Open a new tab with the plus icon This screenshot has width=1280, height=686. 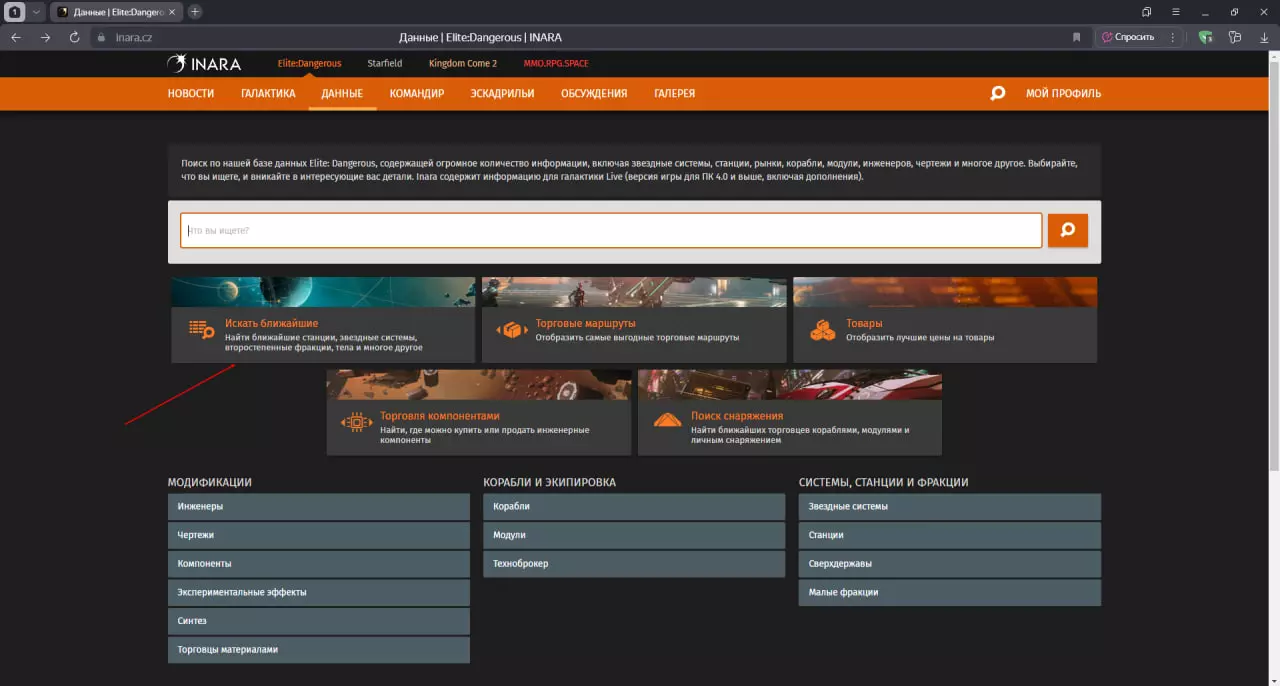click(195, 12)
